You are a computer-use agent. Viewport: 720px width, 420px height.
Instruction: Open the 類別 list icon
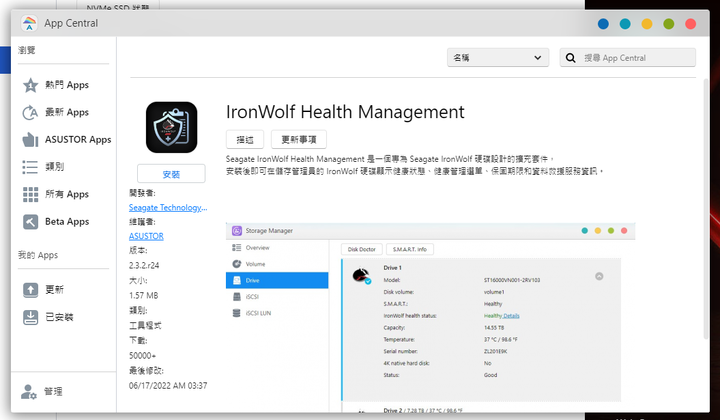(30, 167)
